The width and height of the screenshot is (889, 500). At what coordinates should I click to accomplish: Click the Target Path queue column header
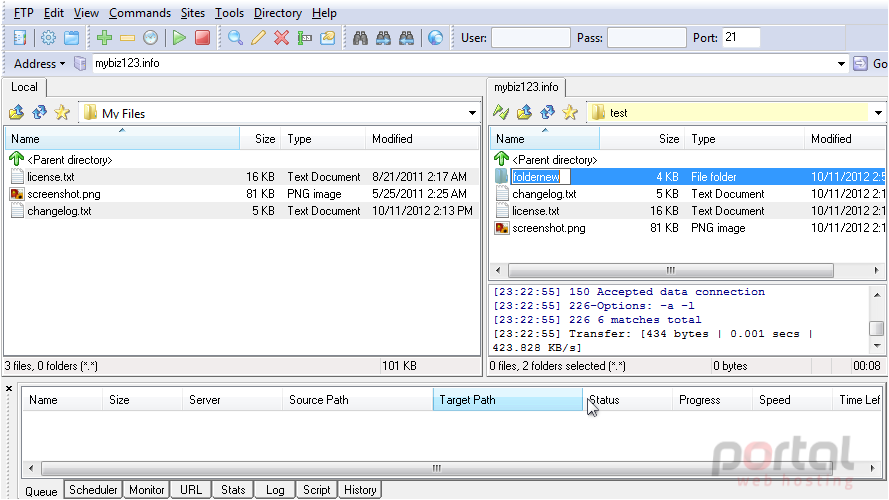[x=507, y=400]
